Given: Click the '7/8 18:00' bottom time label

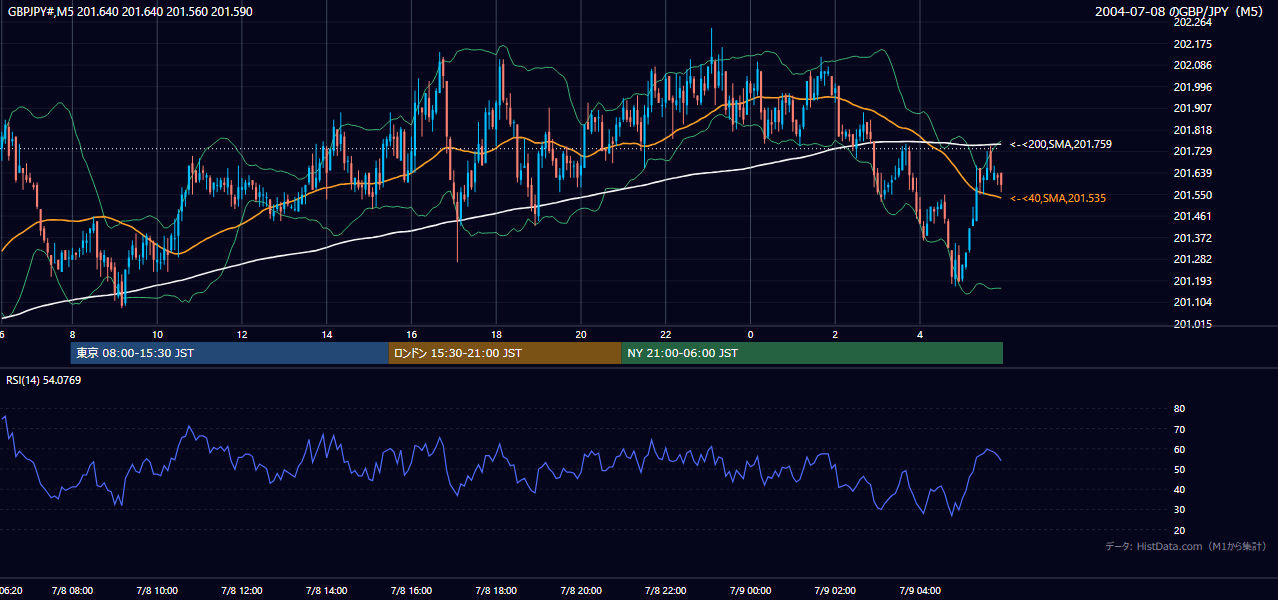Looking at the screenshot, I should pyautogui.click(x=496, y=591).
